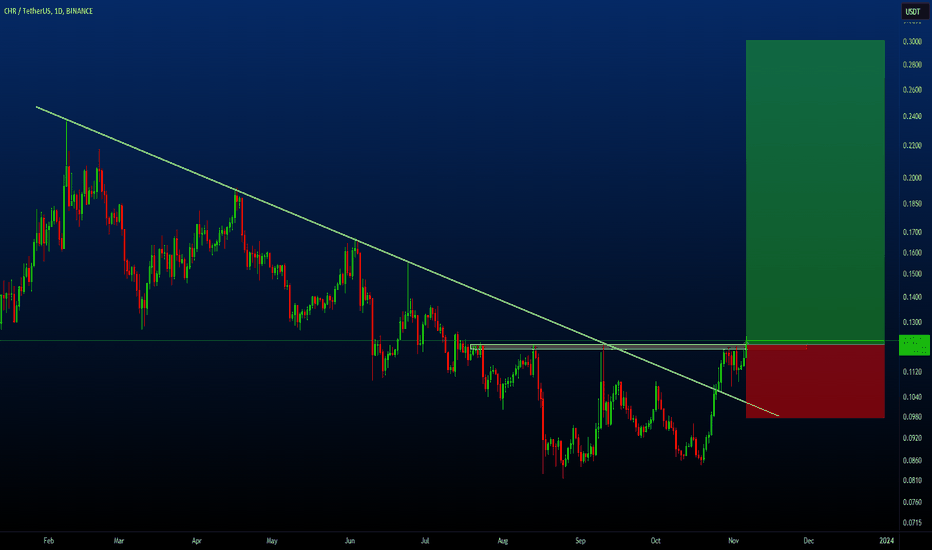The image size is (932, 550).
Task: Select the grey horizontal resistance rectangle
Action: (607, 347)
